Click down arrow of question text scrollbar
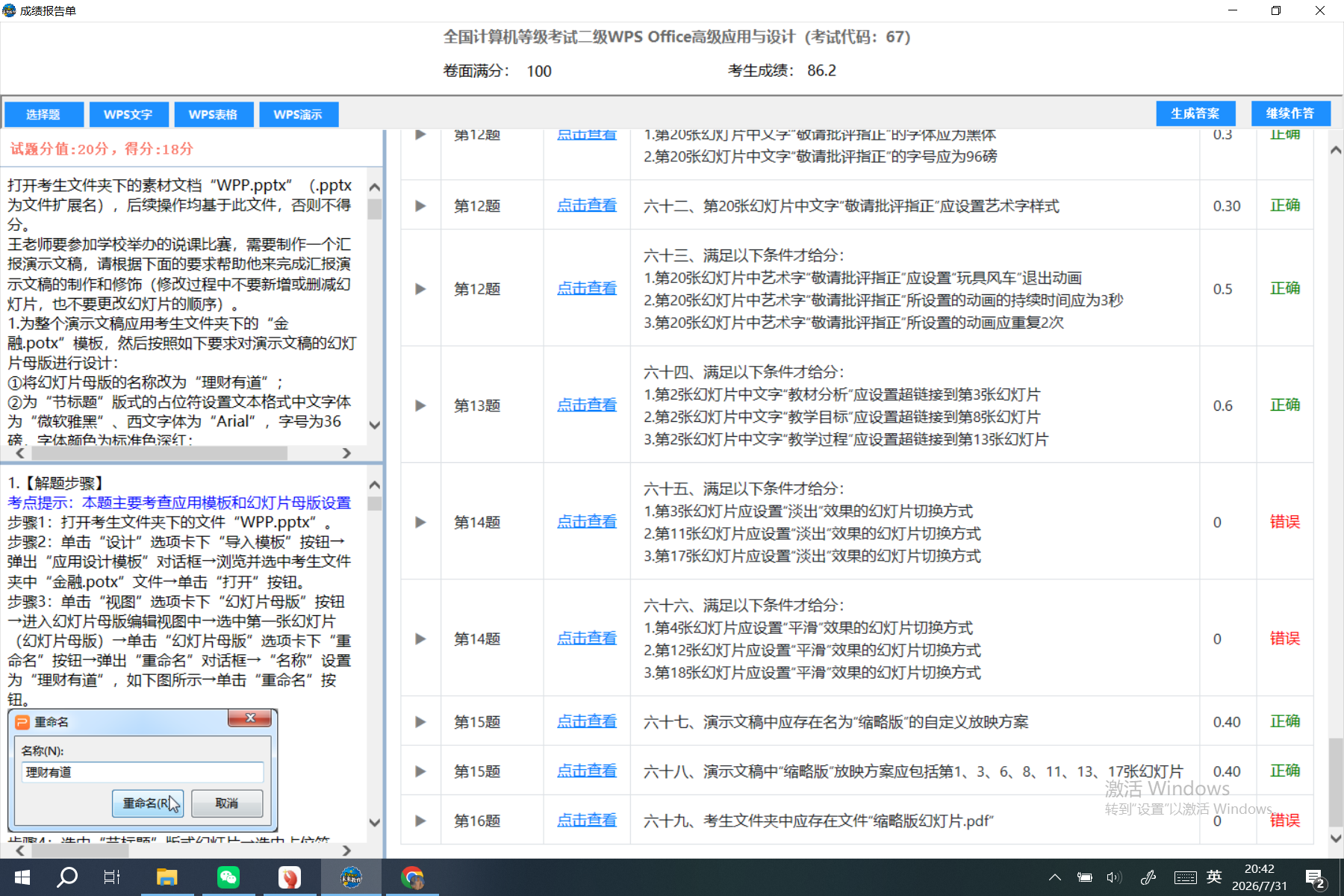 point(375,425)
